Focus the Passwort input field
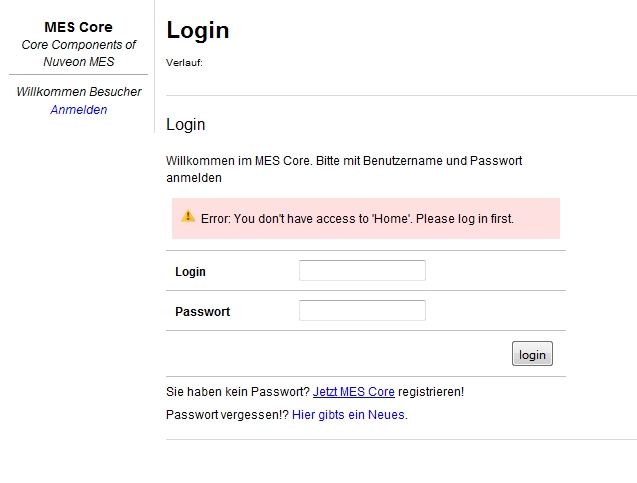This screenshot has height=483, width=637. tap(362, 311)
